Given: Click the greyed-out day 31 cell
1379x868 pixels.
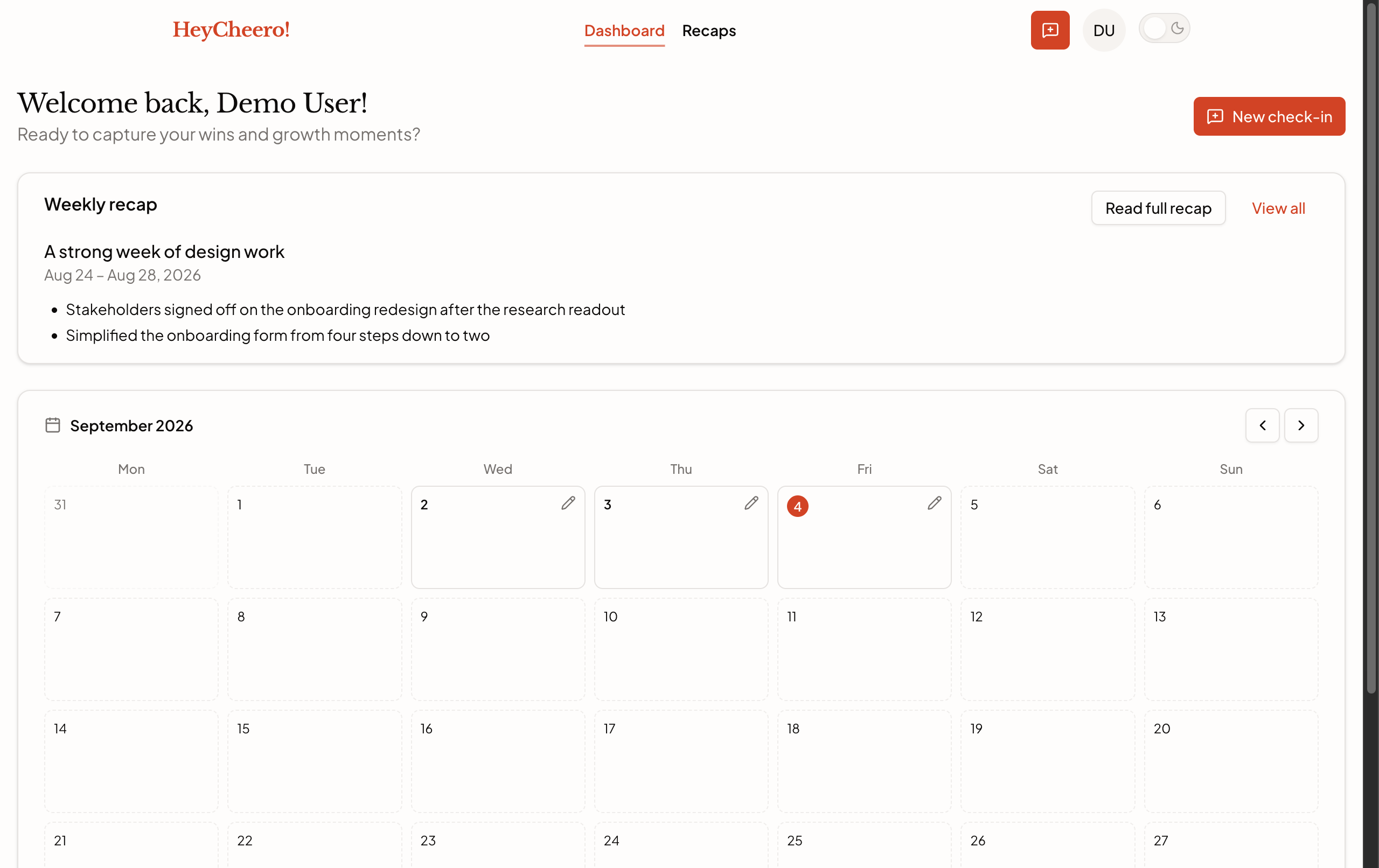Looking at the screenshot, I should coord(131,537).
